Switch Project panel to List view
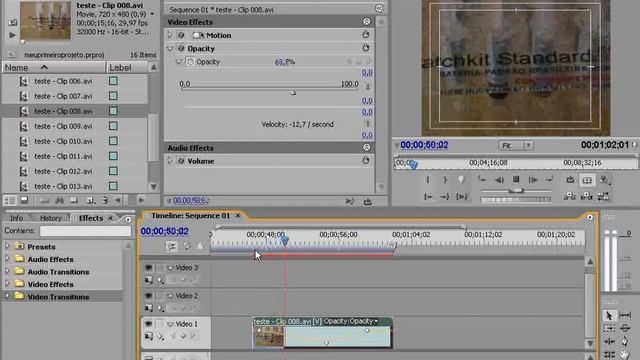This screenshot has width=640, height=360. tap(9, 200)
